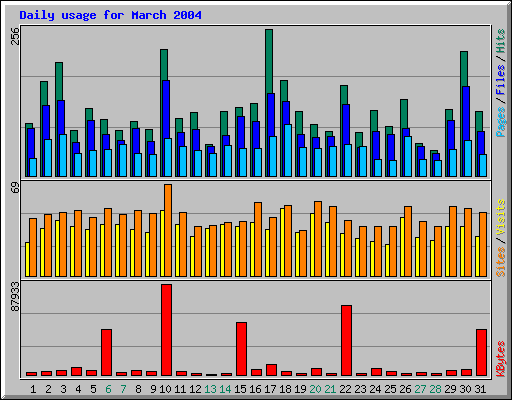Click the blue "Files" legend word
Screen dimensions: 512x400
coord(500,79)
